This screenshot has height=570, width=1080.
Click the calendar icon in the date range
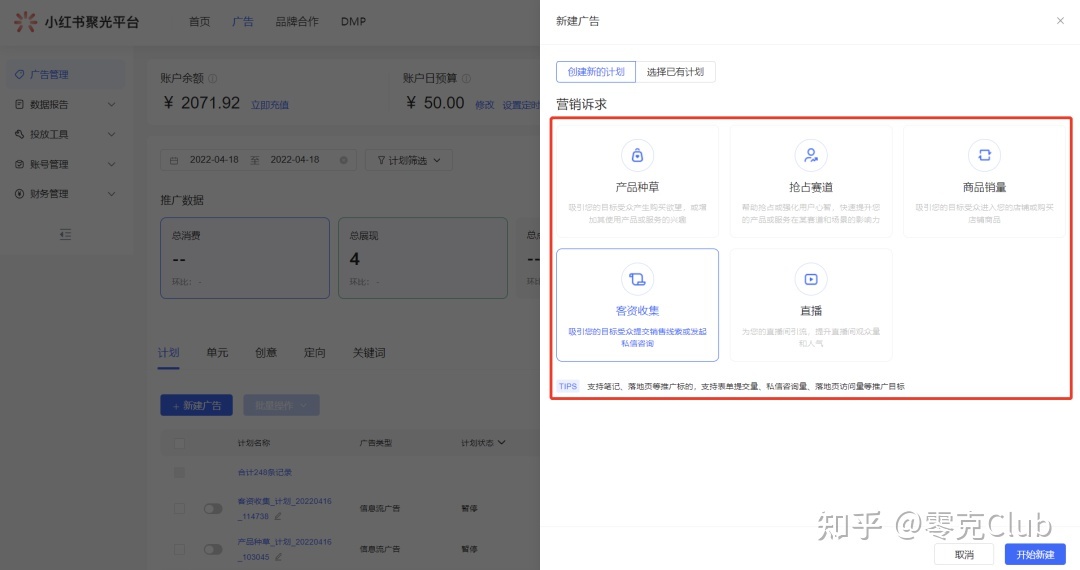pos(174,160)
